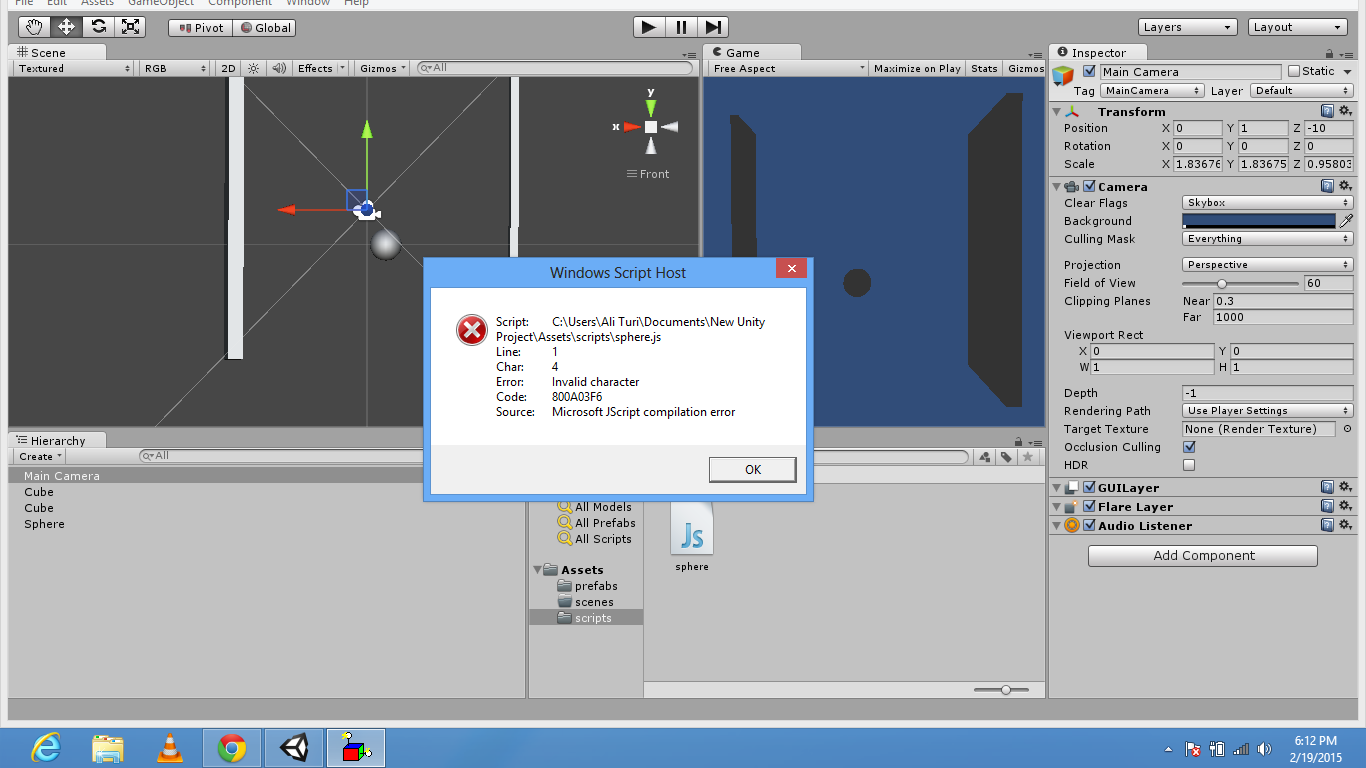Open the Layout dropdown
Viewport: 1366px width, 768px height.
click(1297, 26)
